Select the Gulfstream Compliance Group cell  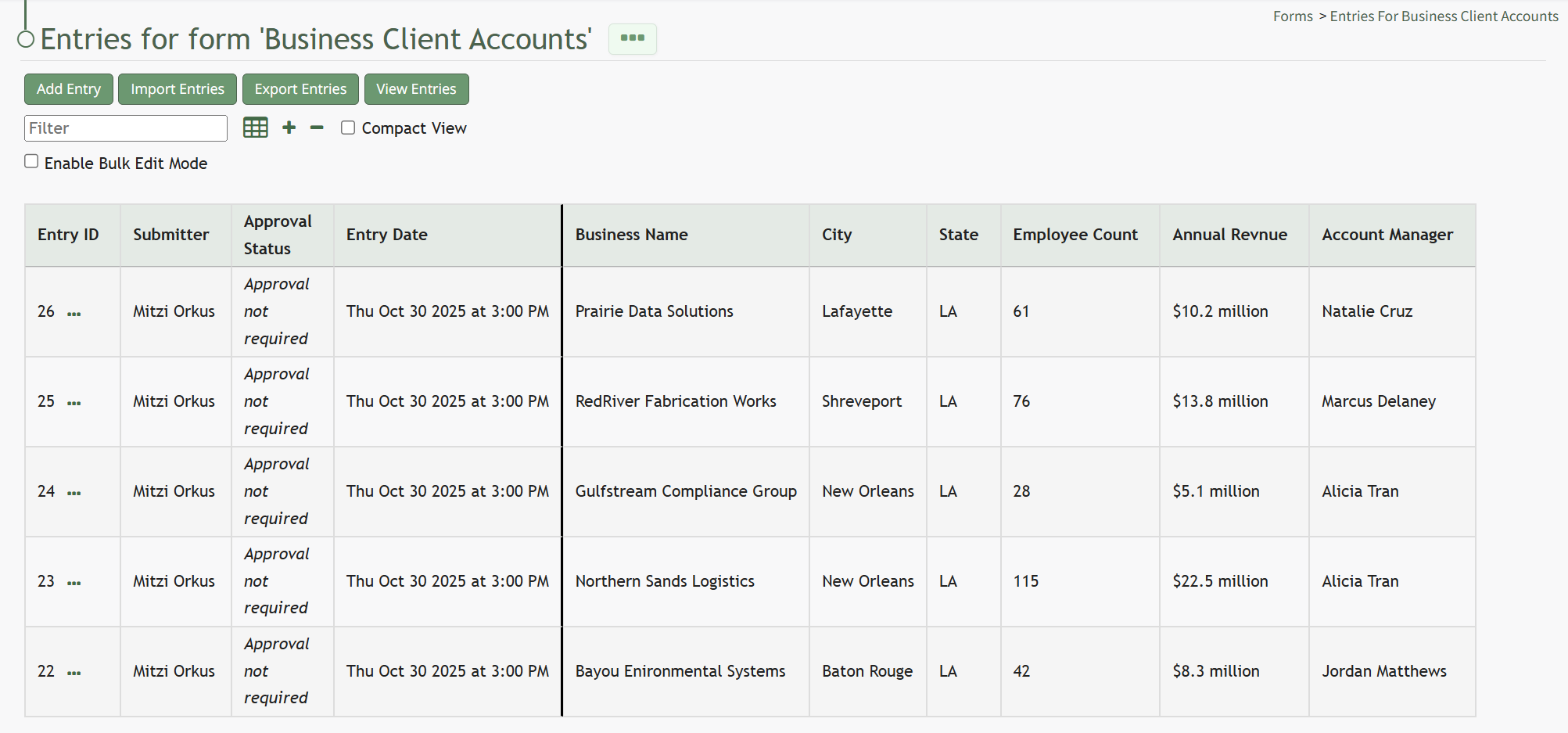[686, 491]
